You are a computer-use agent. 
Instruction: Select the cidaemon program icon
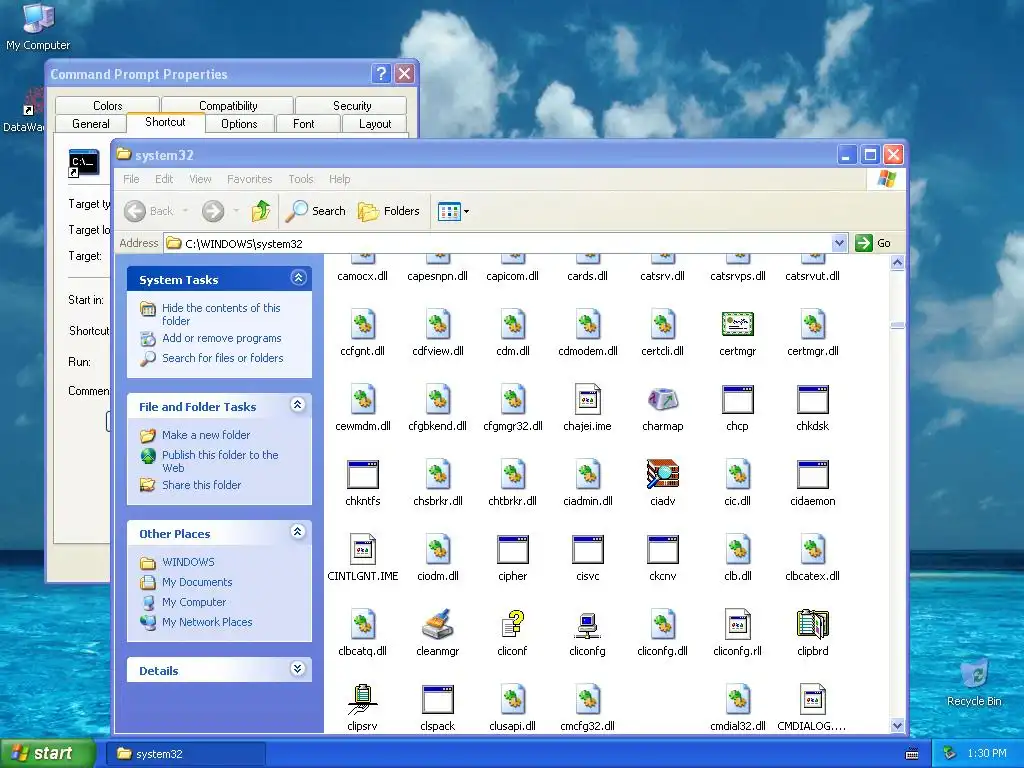[812, 475]
